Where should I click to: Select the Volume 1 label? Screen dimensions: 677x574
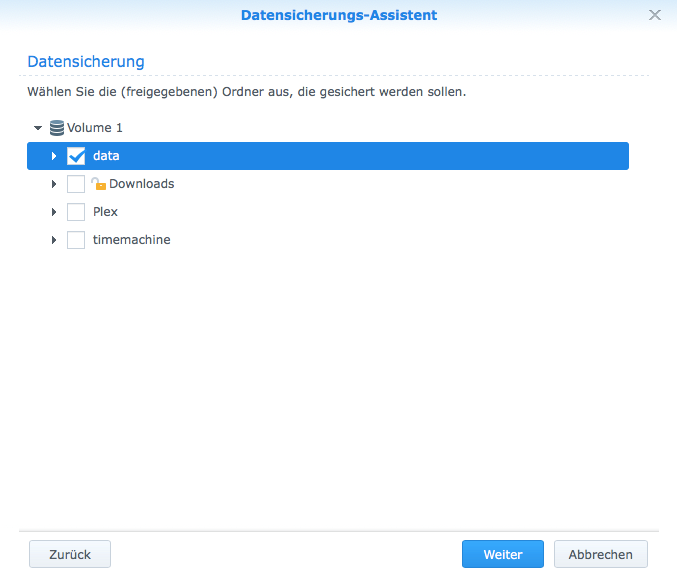point(95,128)
